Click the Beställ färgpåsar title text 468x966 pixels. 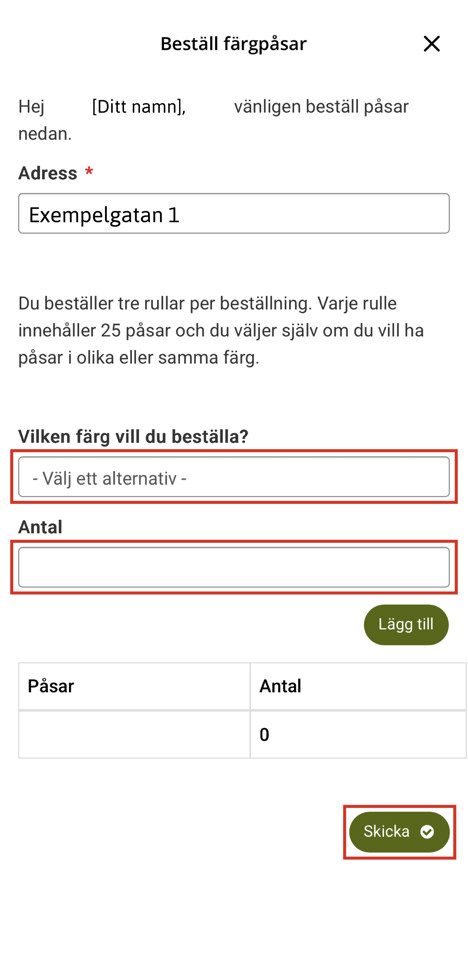[x=233, y=44]
